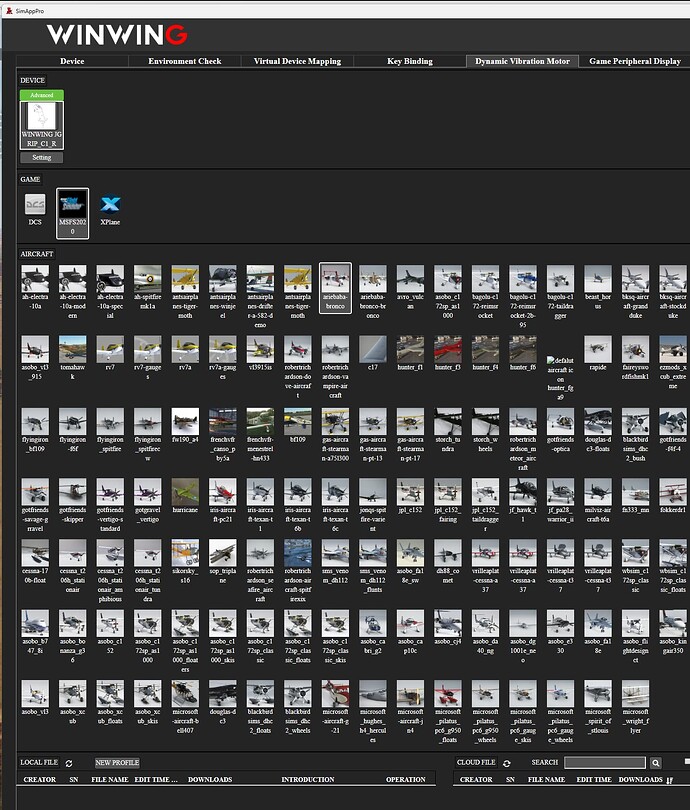690x810 pixels.
Task: Click the LOCAL FILE button
Action: coord(39,762)
